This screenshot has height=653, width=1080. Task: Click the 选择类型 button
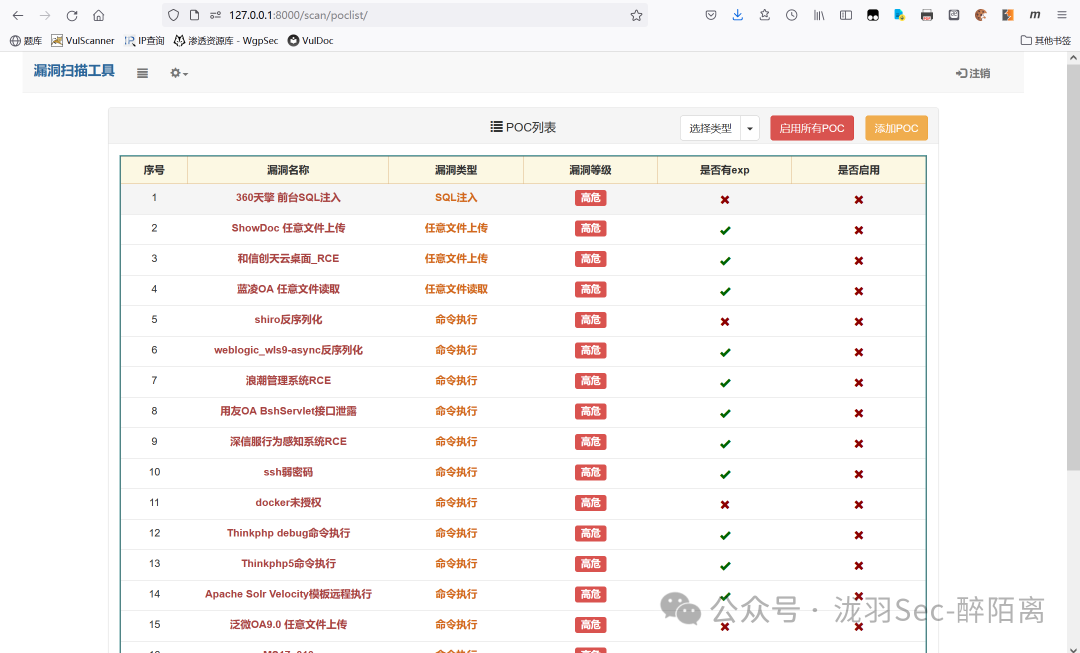coord(710,128)
